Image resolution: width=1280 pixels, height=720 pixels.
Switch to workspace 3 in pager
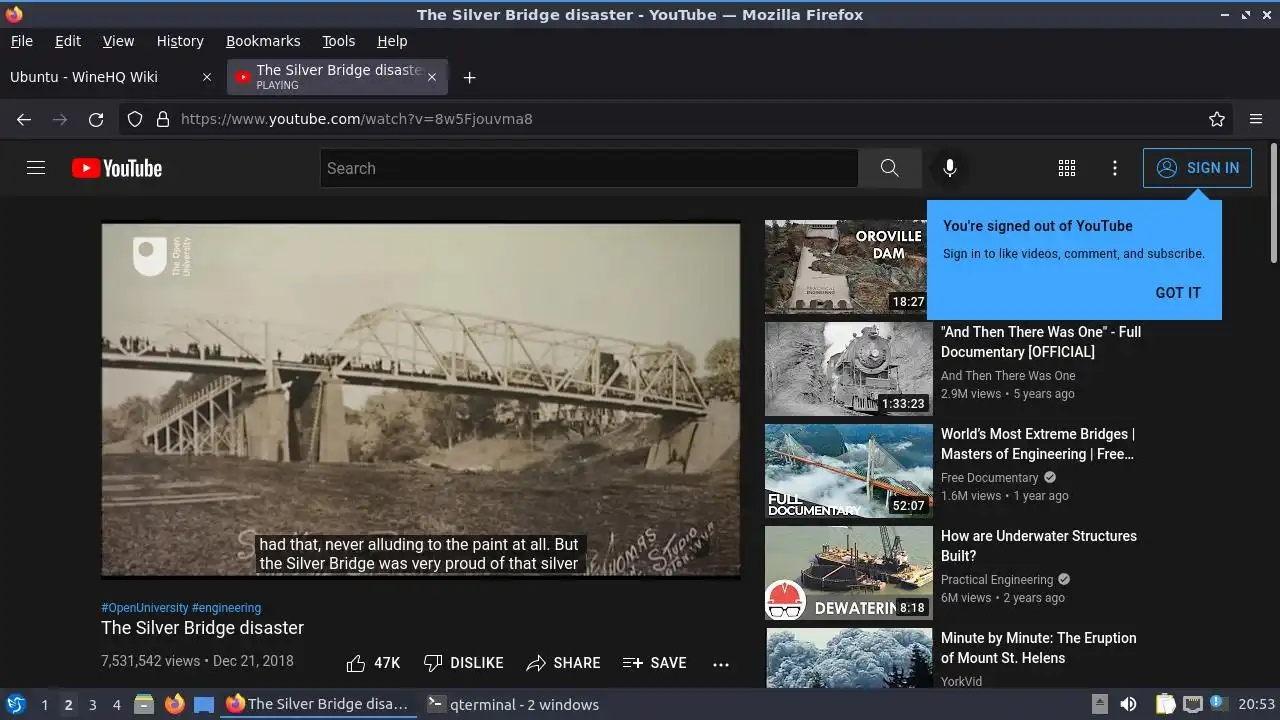pos(92,704)
